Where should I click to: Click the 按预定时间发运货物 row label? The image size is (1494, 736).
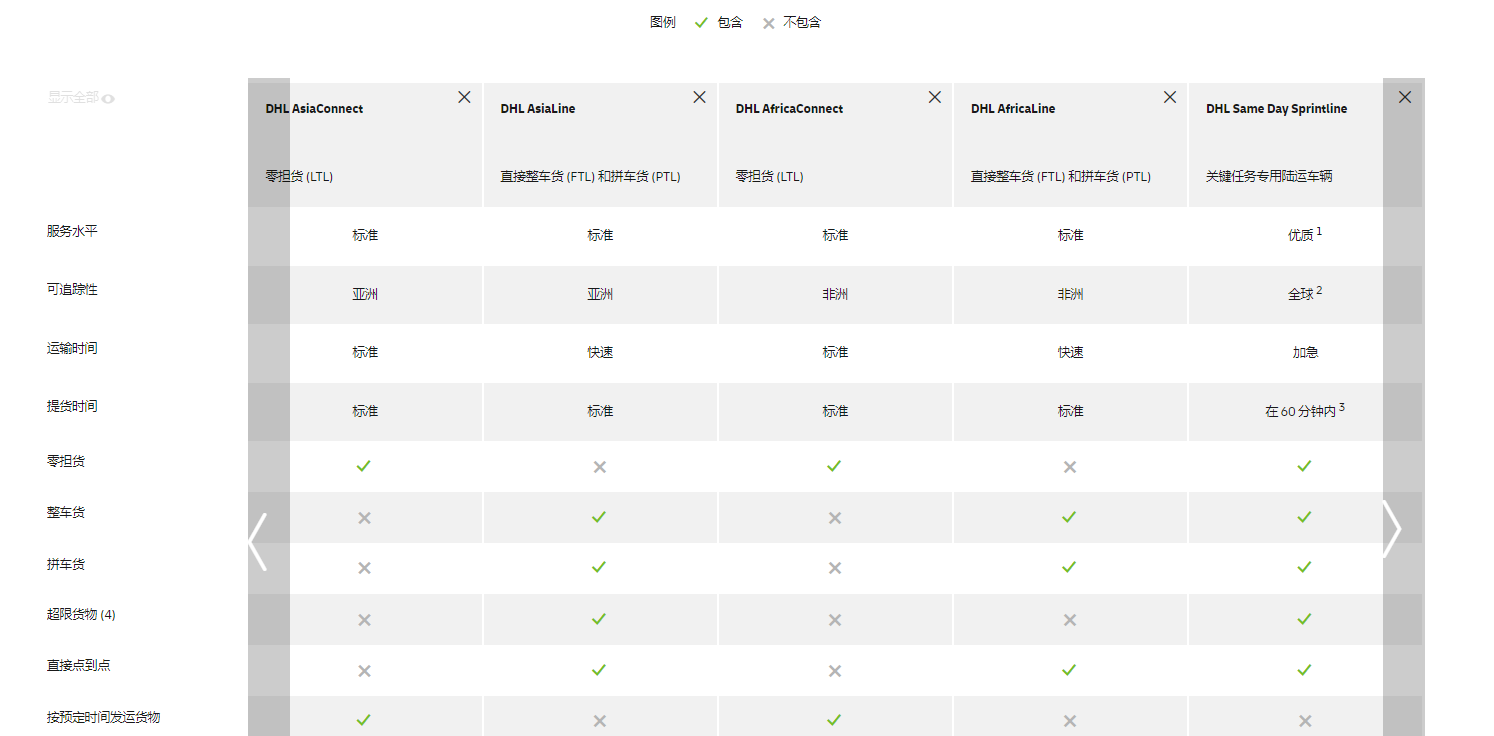(x=103, y=717)
